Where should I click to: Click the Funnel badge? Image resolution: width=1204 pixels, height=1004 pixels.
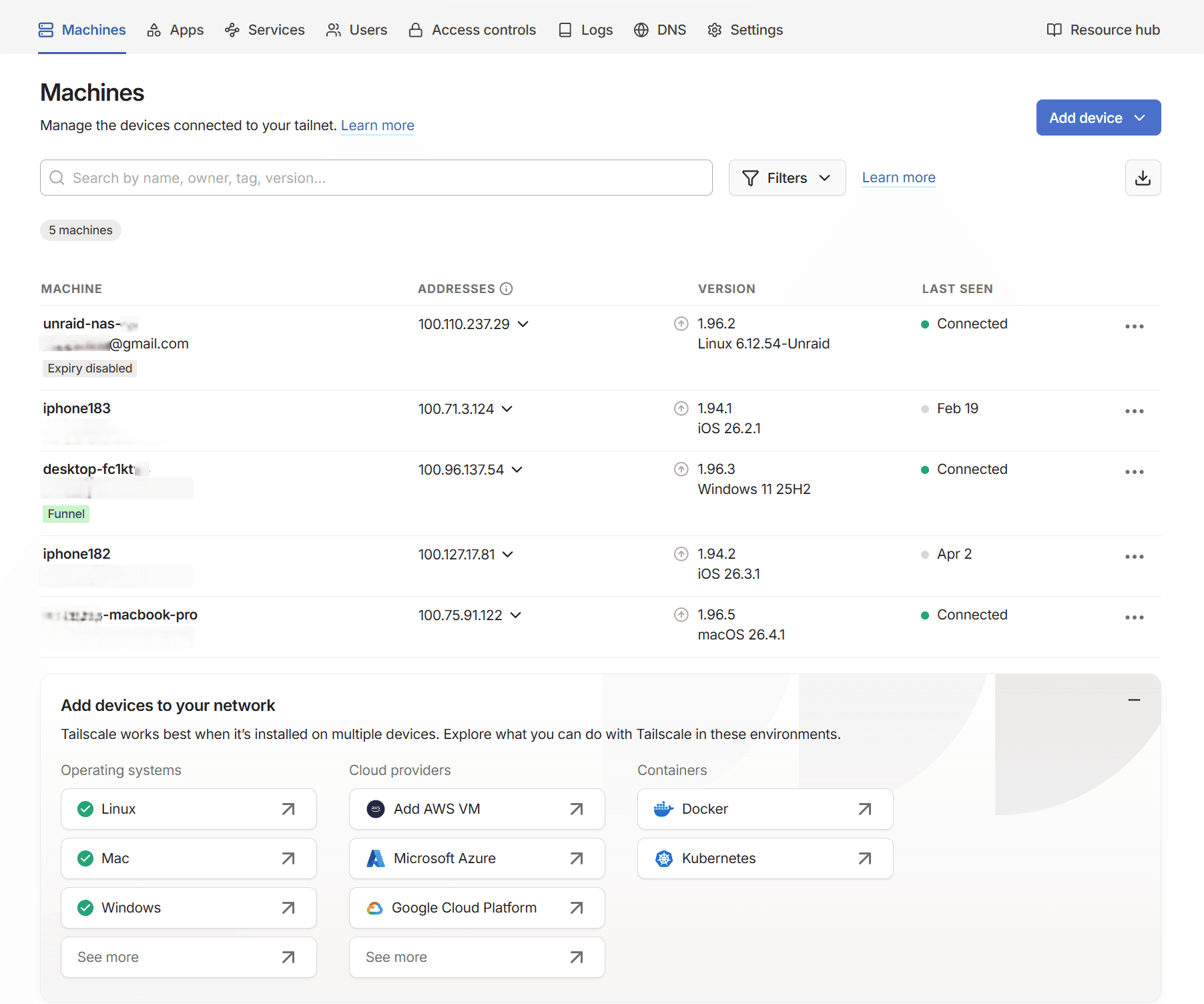click(66, 514)
